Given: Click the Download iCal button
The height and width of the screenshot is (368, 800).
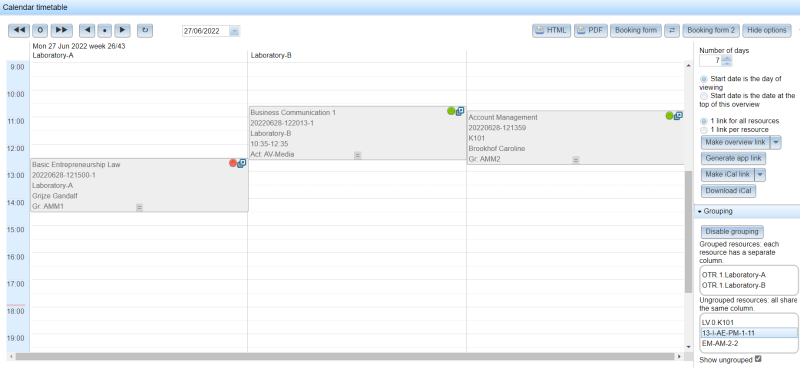Looking at the screenshot, I should click(x=729, y=191).
